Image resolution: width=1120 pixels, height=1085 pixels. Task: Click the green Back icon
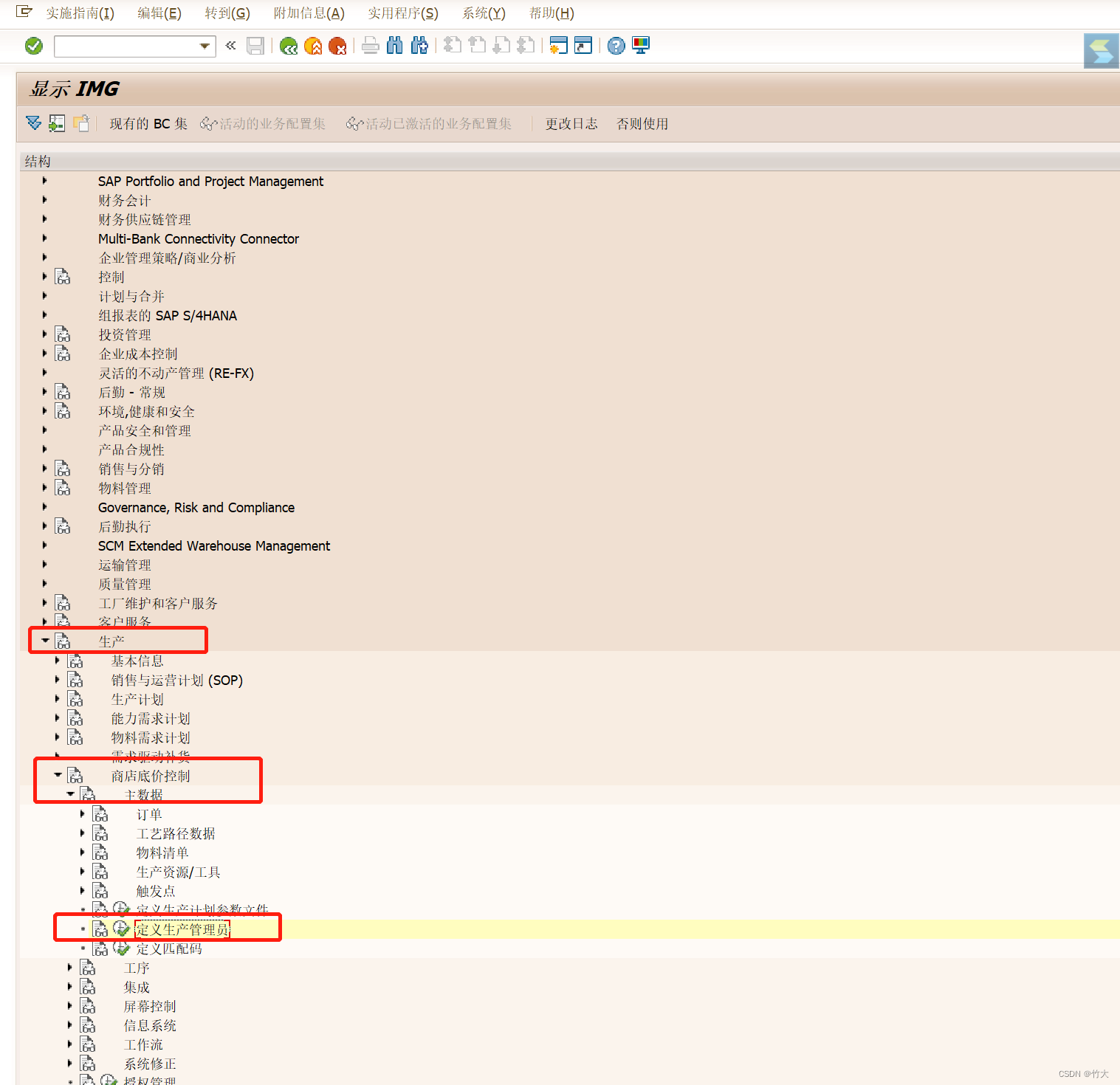tap(289, 46)
